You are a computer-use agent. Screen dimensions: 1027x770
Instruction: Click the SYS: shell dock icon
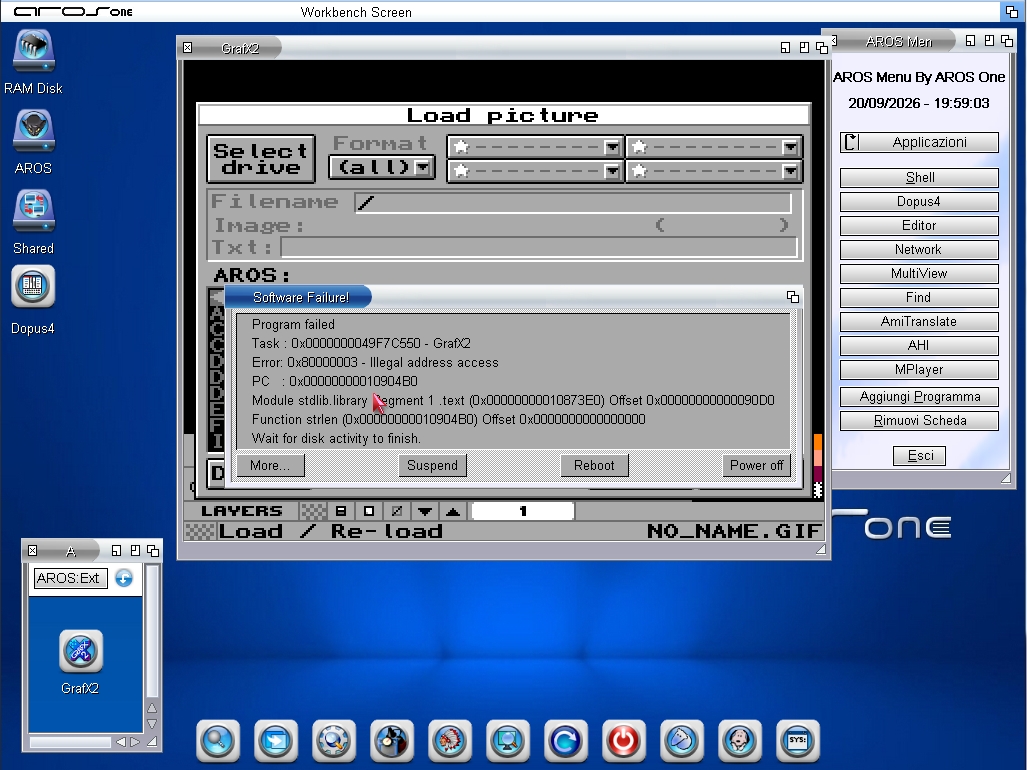click(798, 741)
